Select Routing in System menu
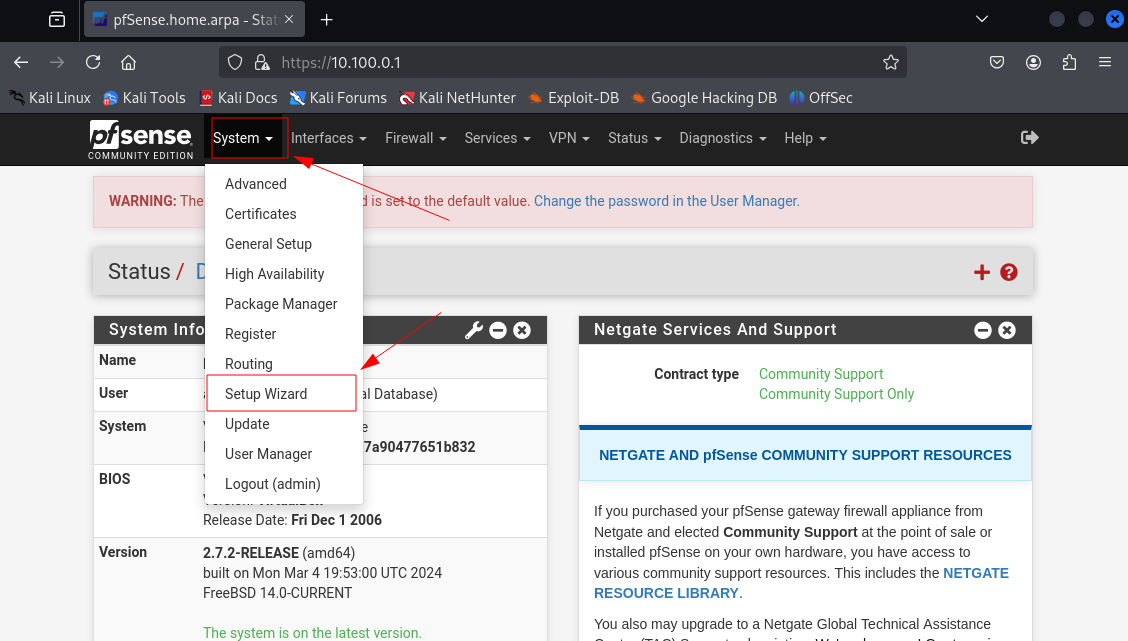Screen dimensions: 1128x641 click(x=284, y=364)
